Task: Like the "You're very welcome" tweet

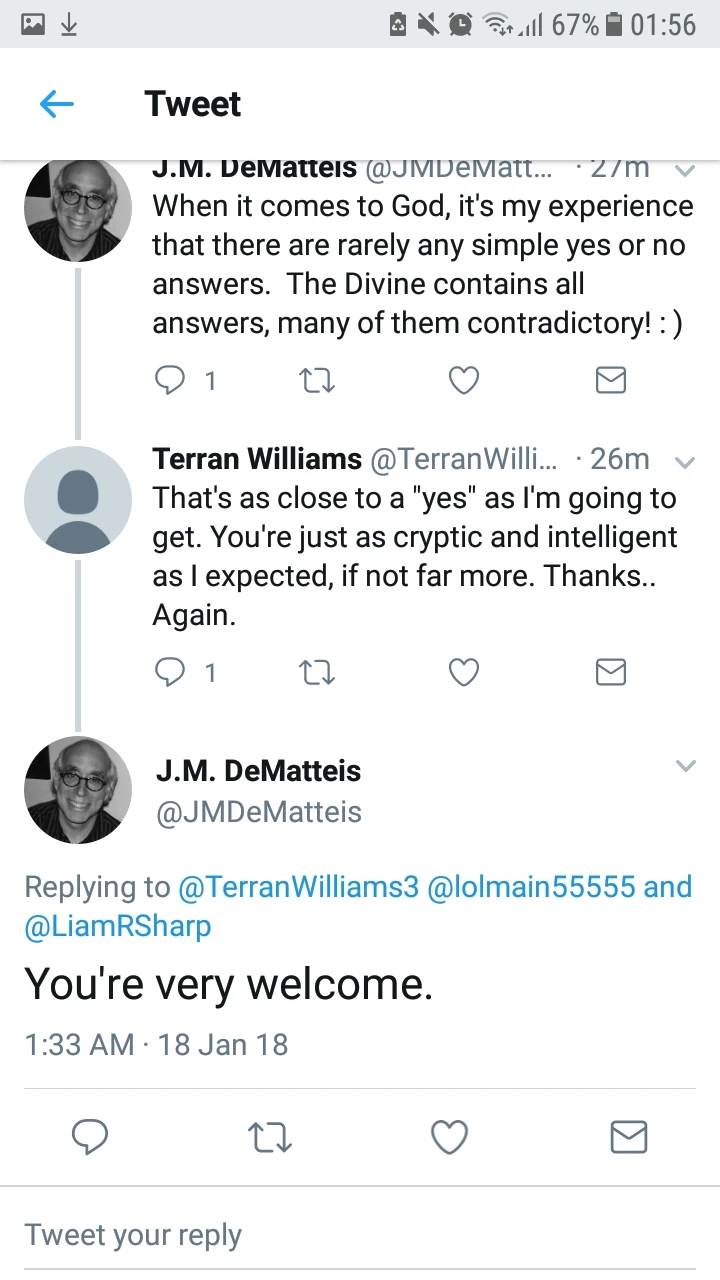Action: coord(449,1137)
